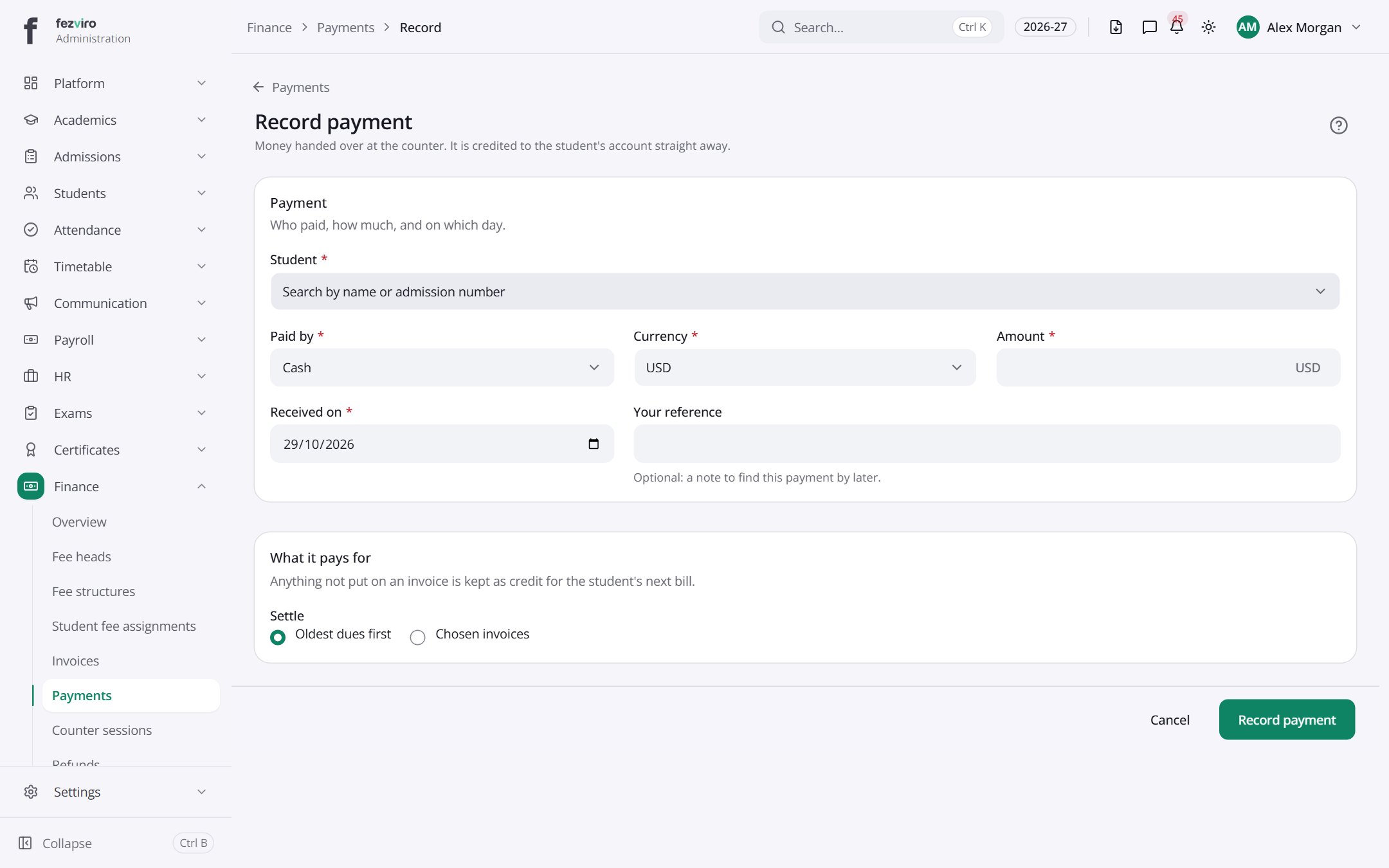Viewport: 1389px width, 868px height.
Task: Focus the Amount input field
Action: click(x=1168, y=368)
